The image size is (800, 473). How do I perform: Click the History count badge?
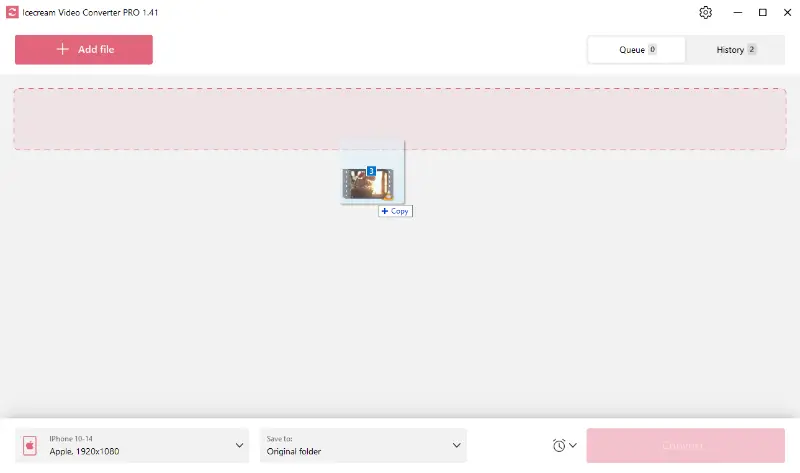(752, 49)
